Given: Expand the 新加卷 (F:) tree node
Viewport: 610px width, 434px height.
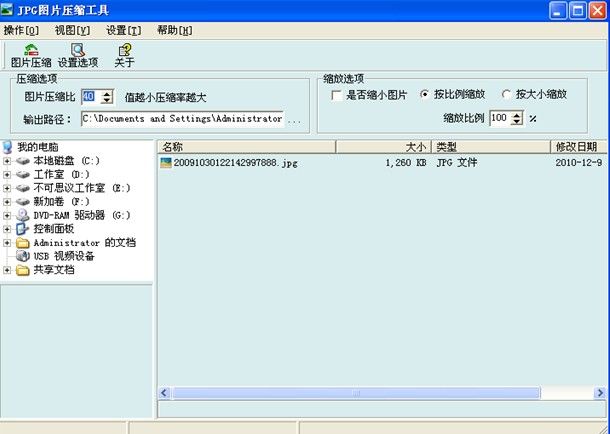Looking at the screenshot, I should pyautogui.click(x=7, y=201).
